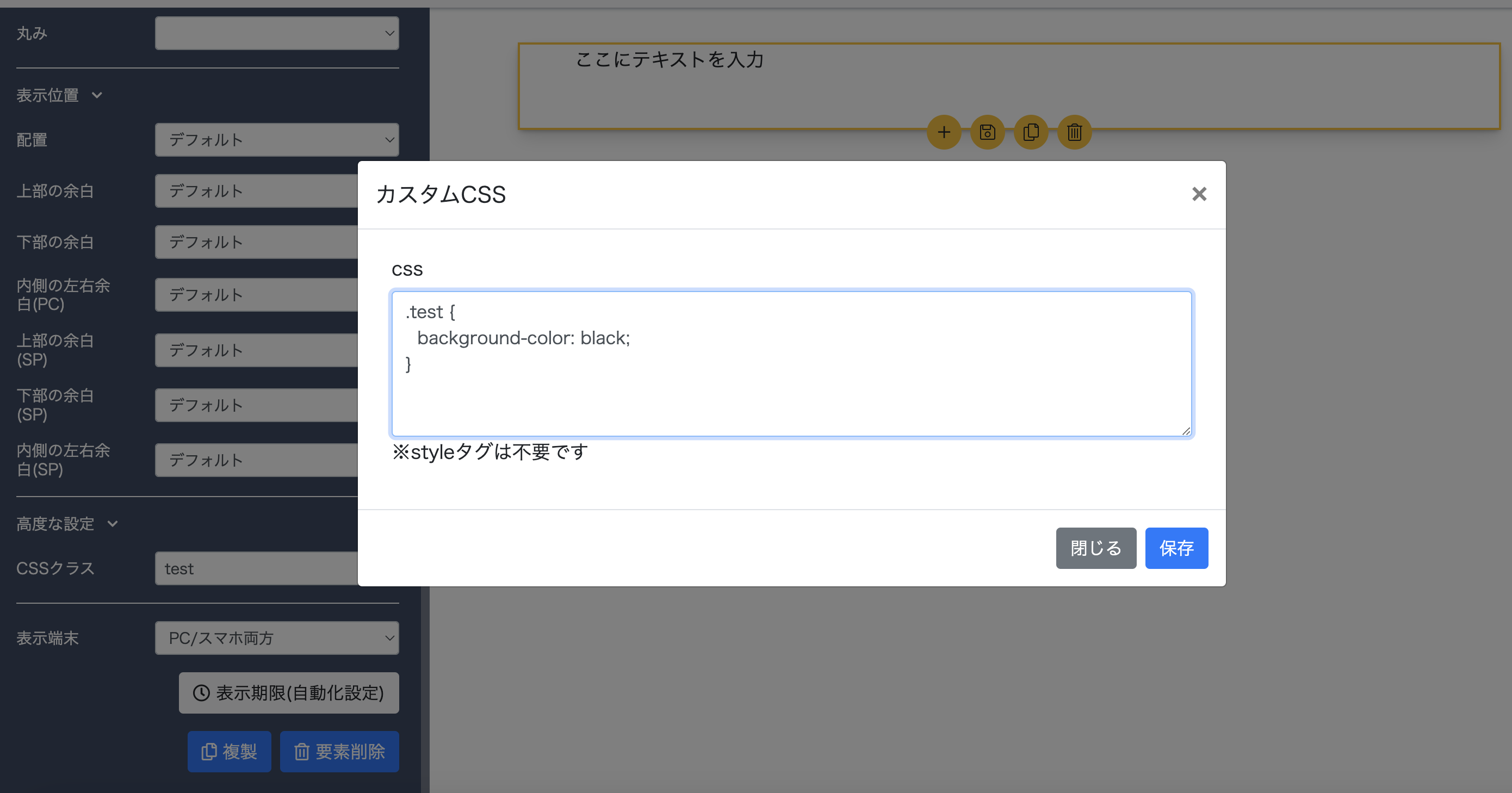
Task: Collapse the 表示位置 section
Action: 59,95
